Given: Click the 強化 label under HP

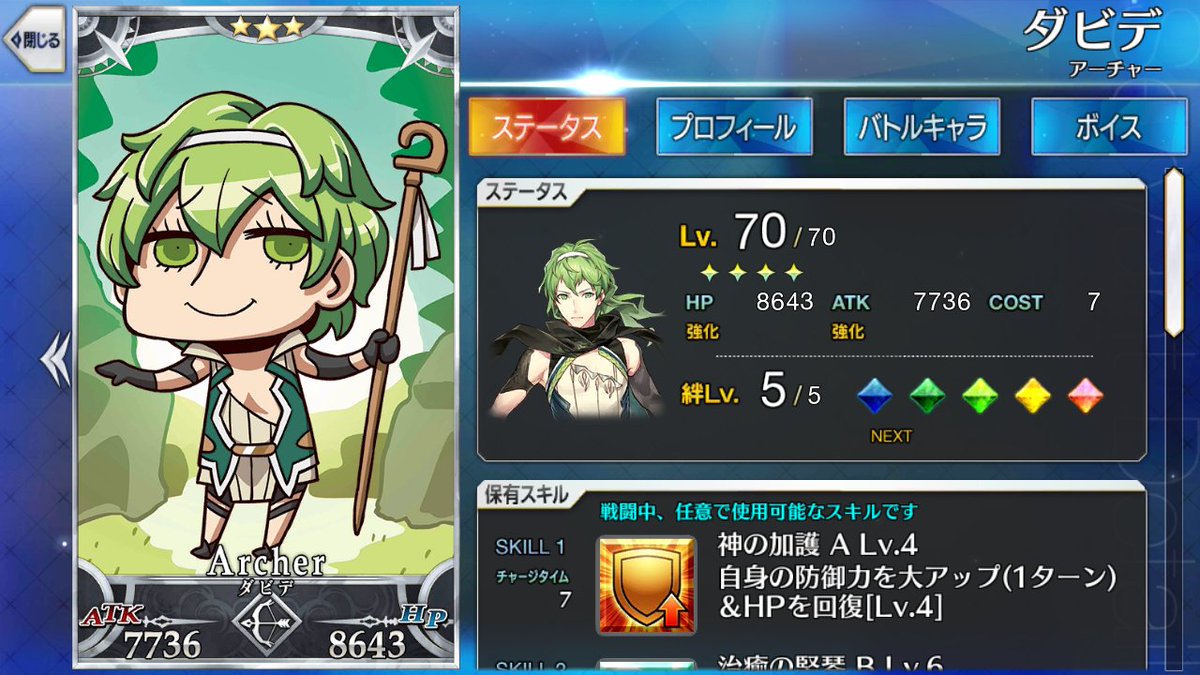Looking at the screenshot, I should (702, 332).
